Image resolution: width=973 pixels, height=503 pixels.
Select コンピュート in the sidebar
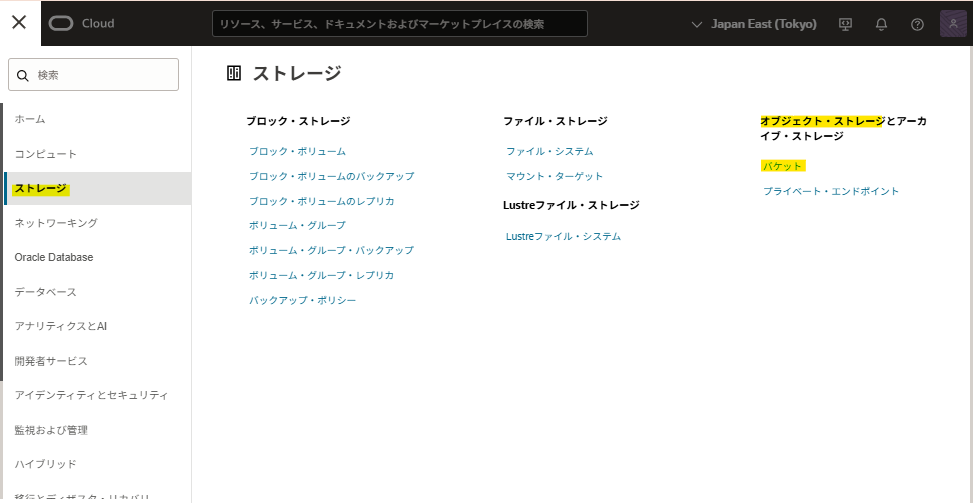(x=45, y=154)
